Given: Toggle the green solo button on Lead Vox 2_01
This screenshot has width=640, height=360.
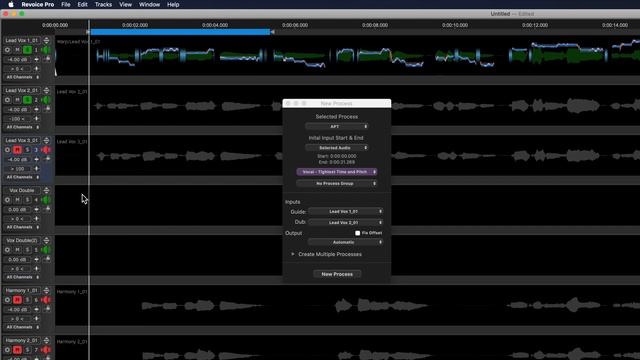Looking at the screenshot, I should (27, 100).
